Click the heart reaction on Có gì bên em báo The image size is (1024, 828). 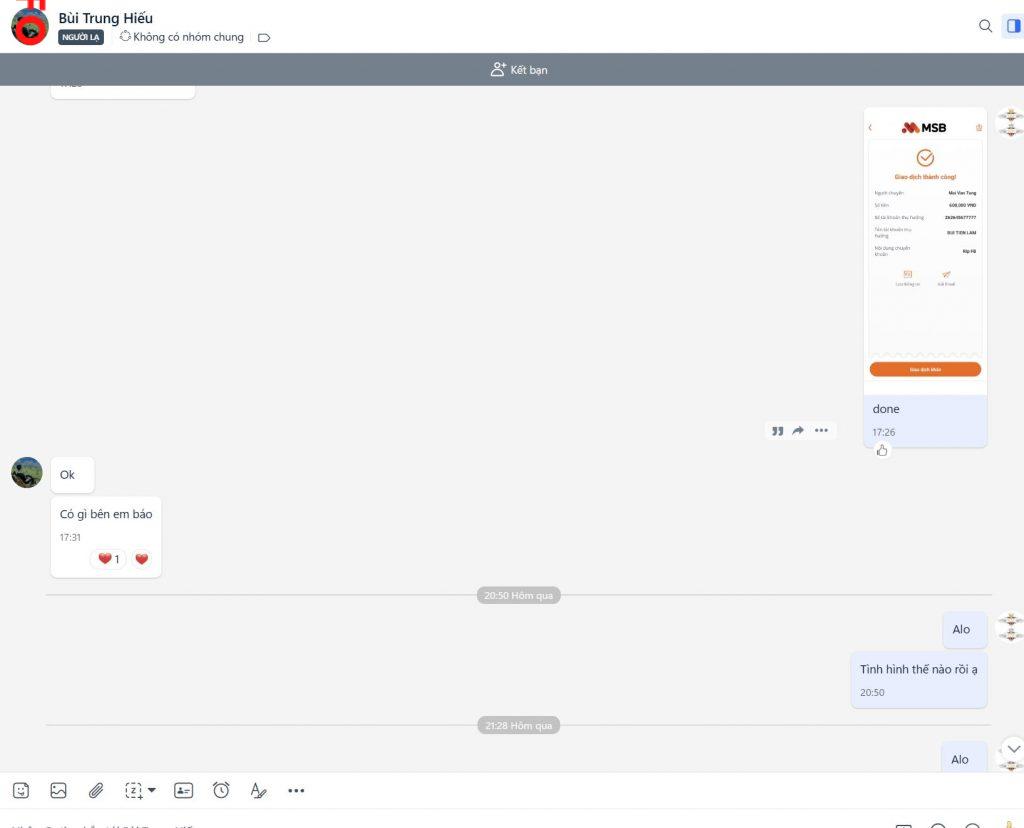pos(141,559)
